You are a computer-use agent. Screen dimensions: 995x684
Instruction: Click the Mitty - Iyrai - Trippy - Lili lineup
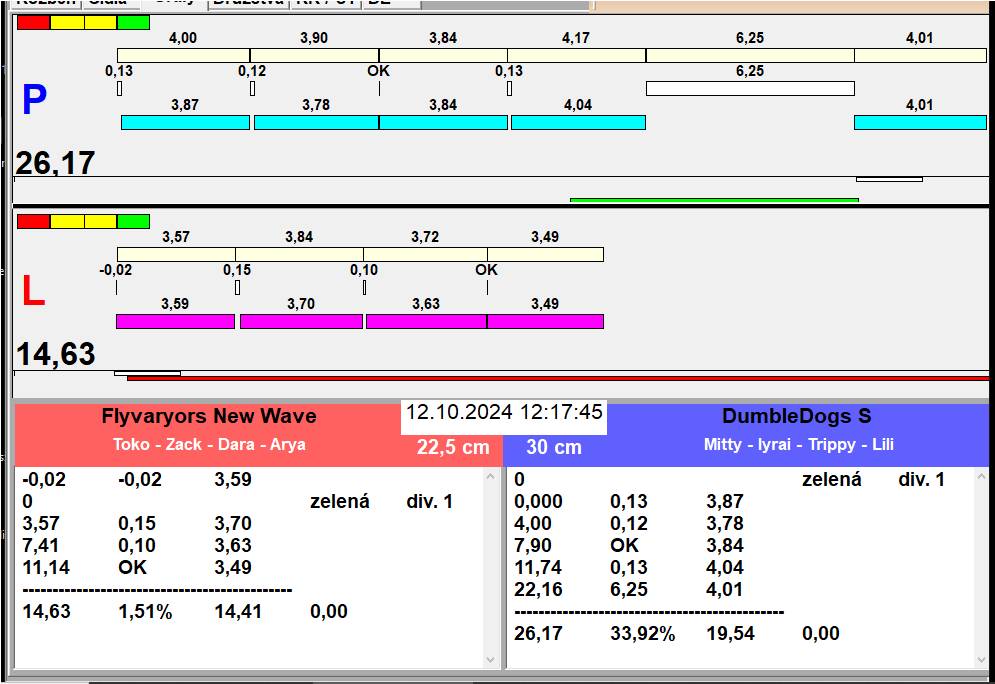pyautogui.click(x=798, y=444)
